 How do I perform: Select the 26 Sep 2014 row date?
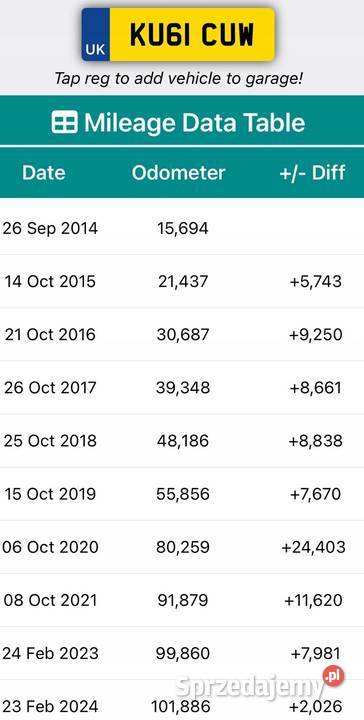(x=50, y=228)
